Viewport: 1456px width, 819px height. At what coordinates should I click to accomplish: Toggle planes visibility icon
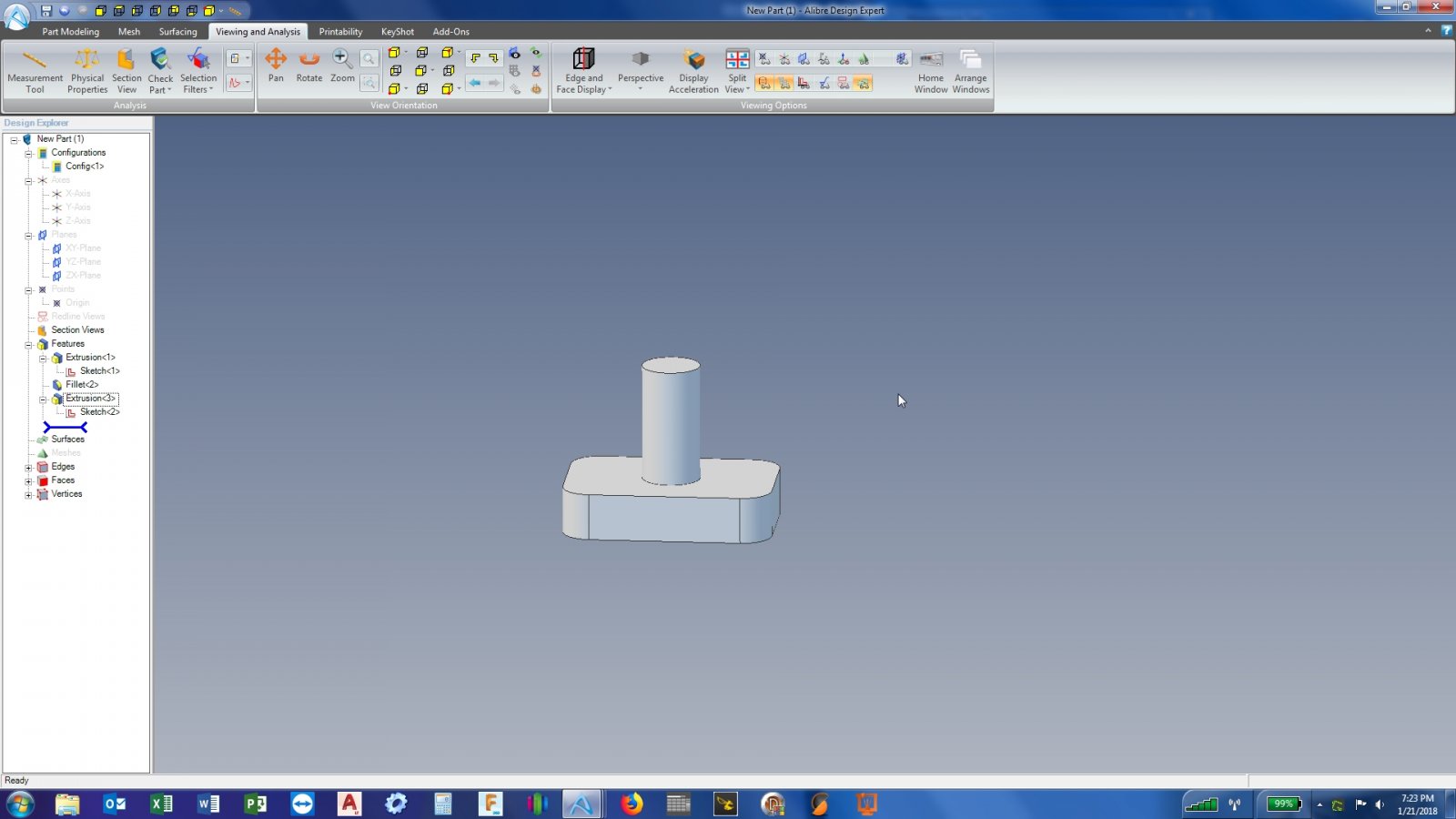pos(804,59)
